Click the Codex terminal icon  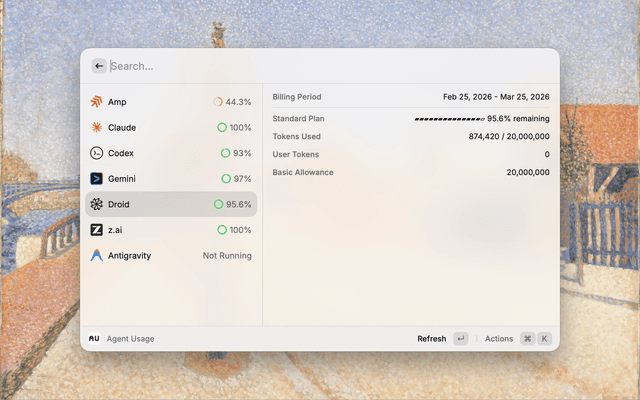[96, 153]
